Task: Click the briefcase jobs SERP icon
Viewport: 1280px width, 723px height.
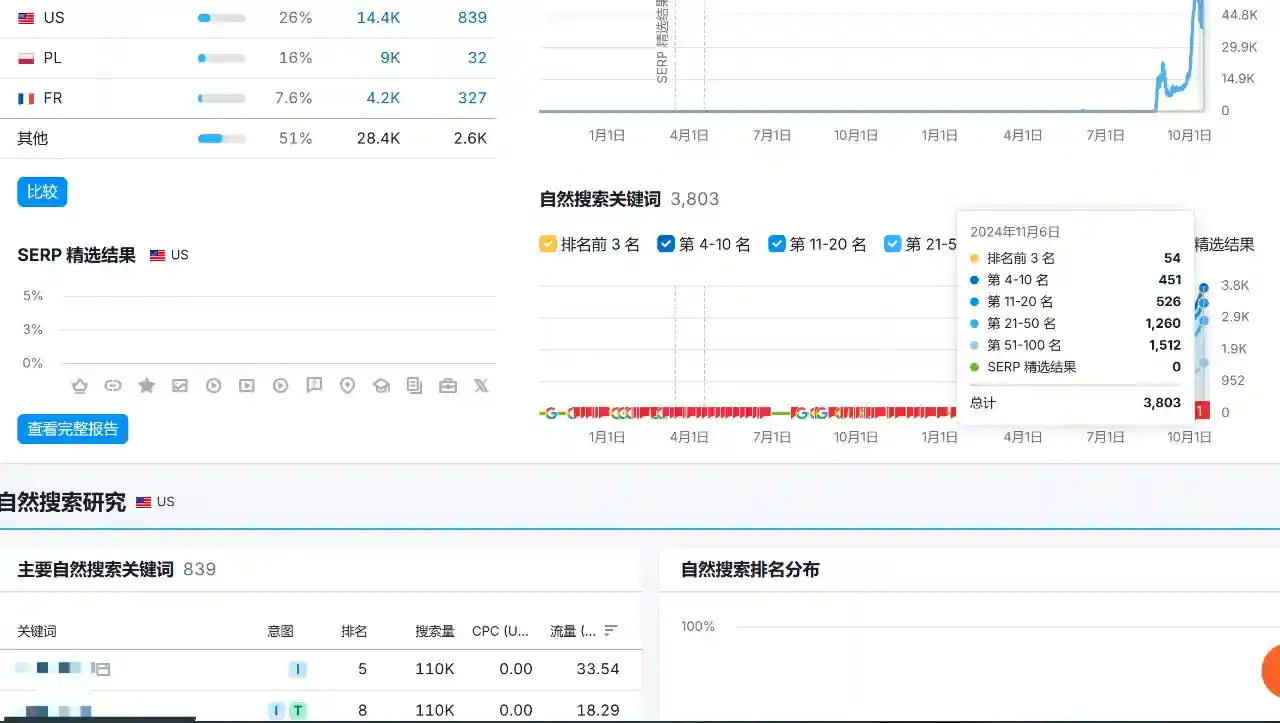Action: (448, 385)
